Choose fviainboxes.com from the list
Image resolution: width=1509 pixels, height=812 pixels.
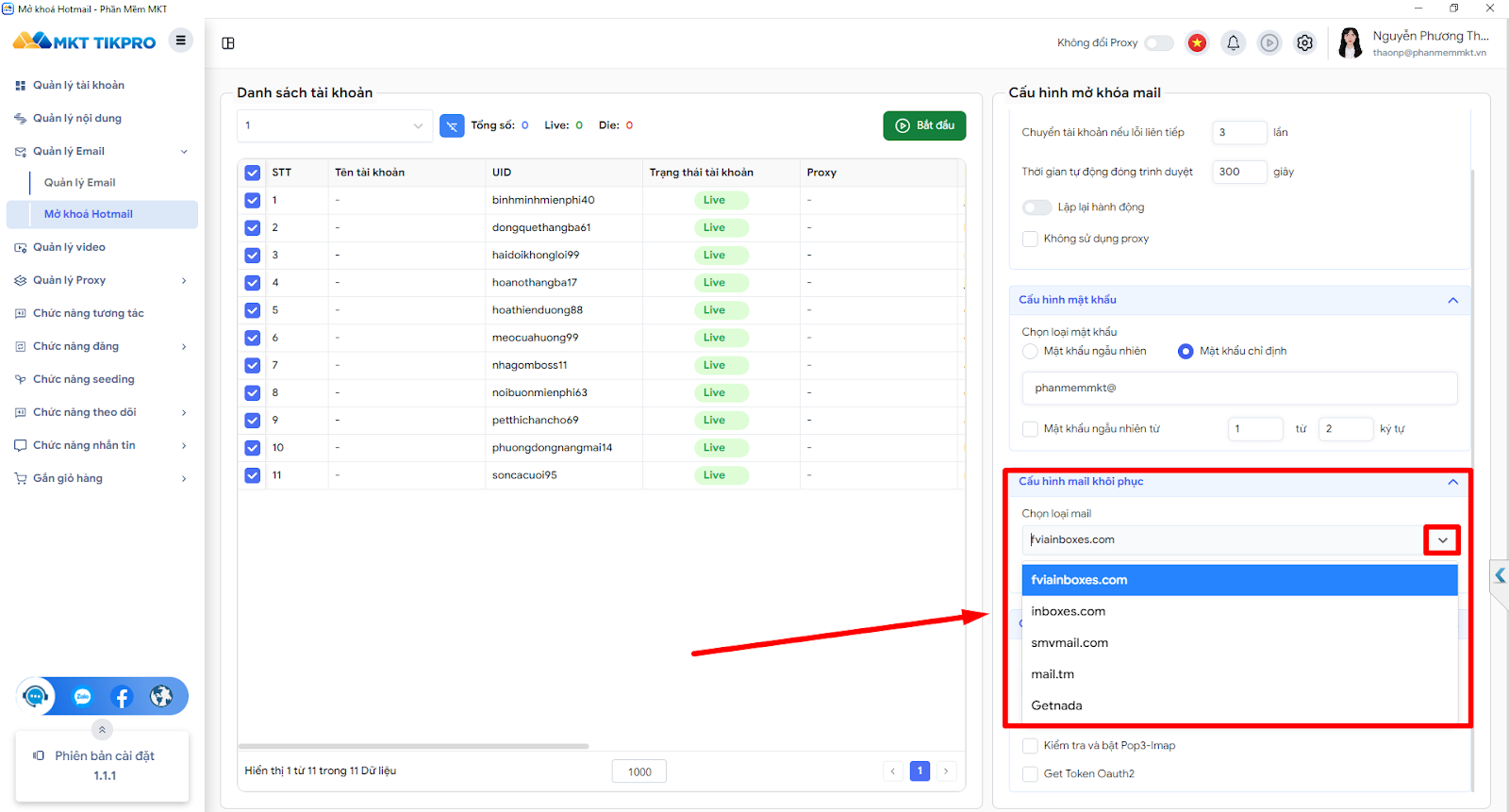pyautogui.click(x=1239, y=580)
